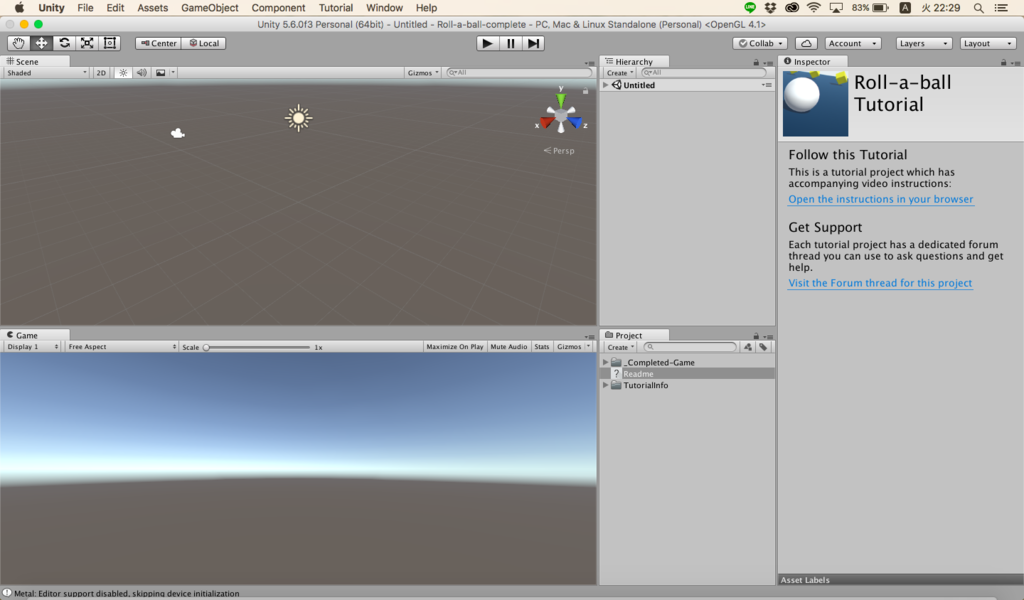
Task: Open the Hierarchy Create dropdown
Action: coord(620,72)
